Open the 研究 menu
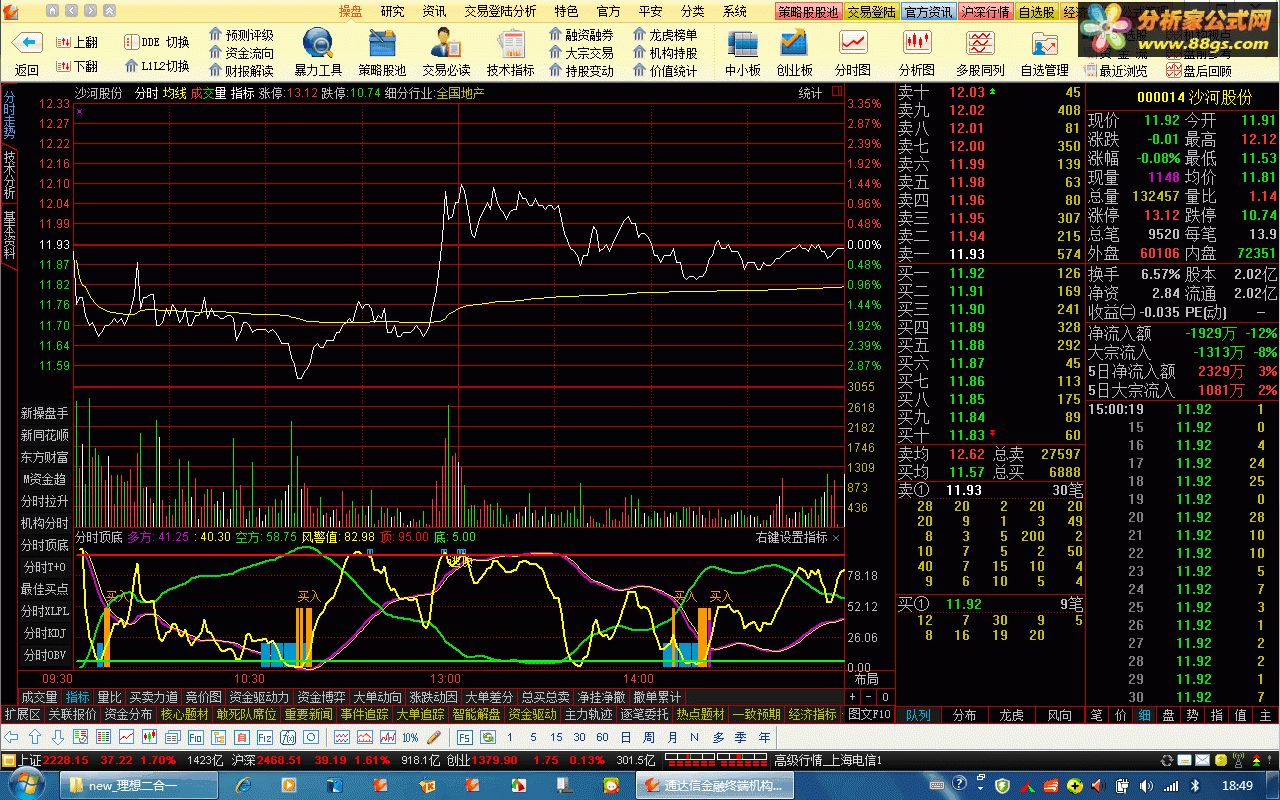The width and height of the screenshot is (1280, 800). coord(393,11)
